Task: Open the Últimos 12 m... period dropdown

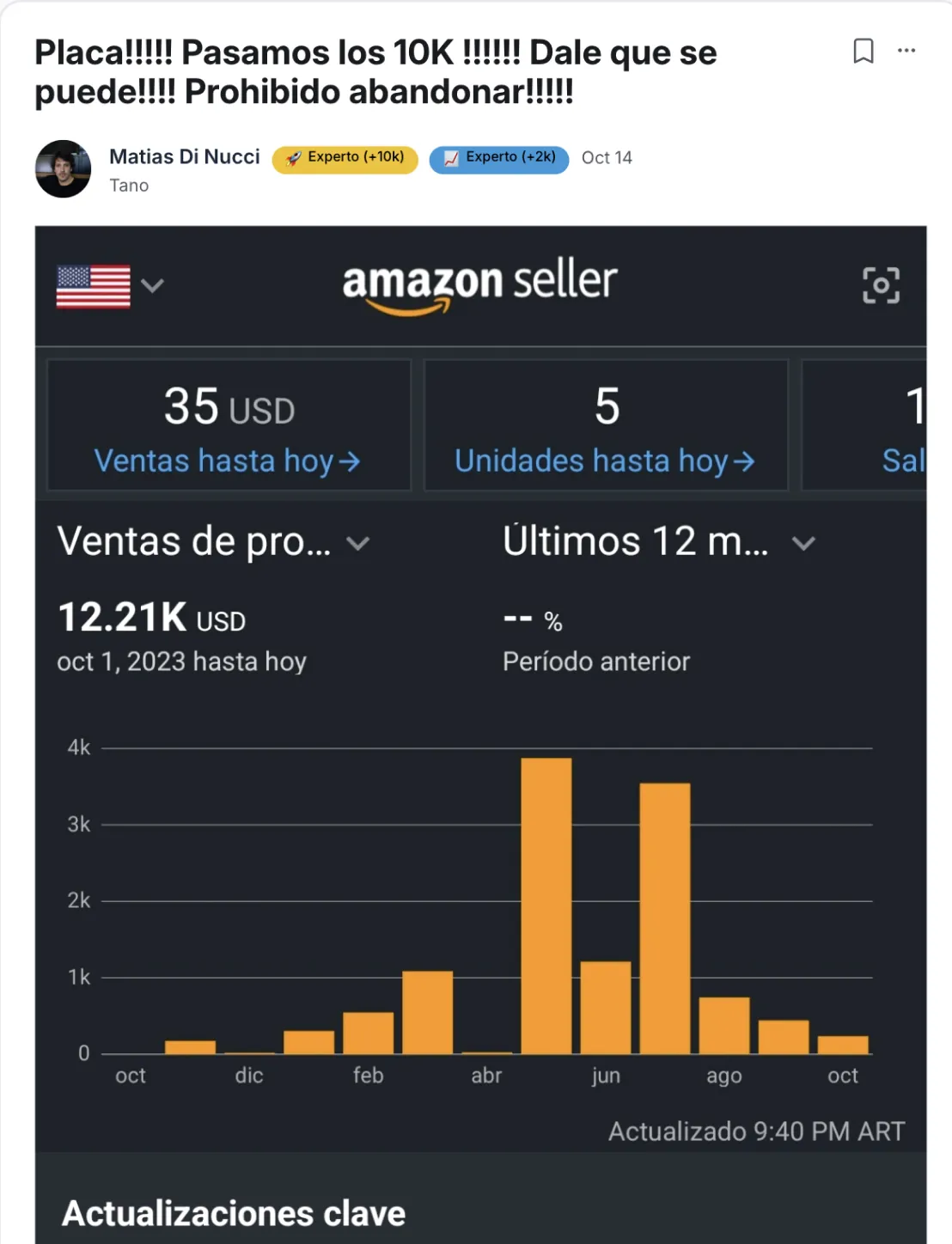Action: (658, 542)
